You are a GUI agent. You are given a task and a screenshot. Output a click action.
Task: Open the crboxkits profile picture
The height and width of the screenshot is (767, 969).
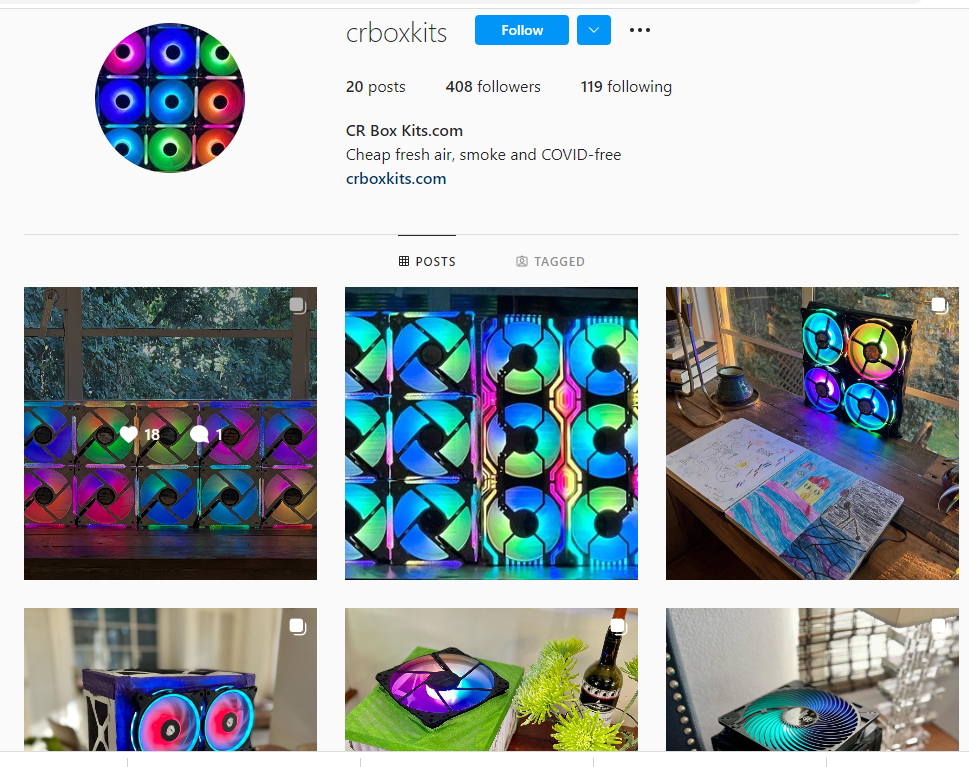170,98
